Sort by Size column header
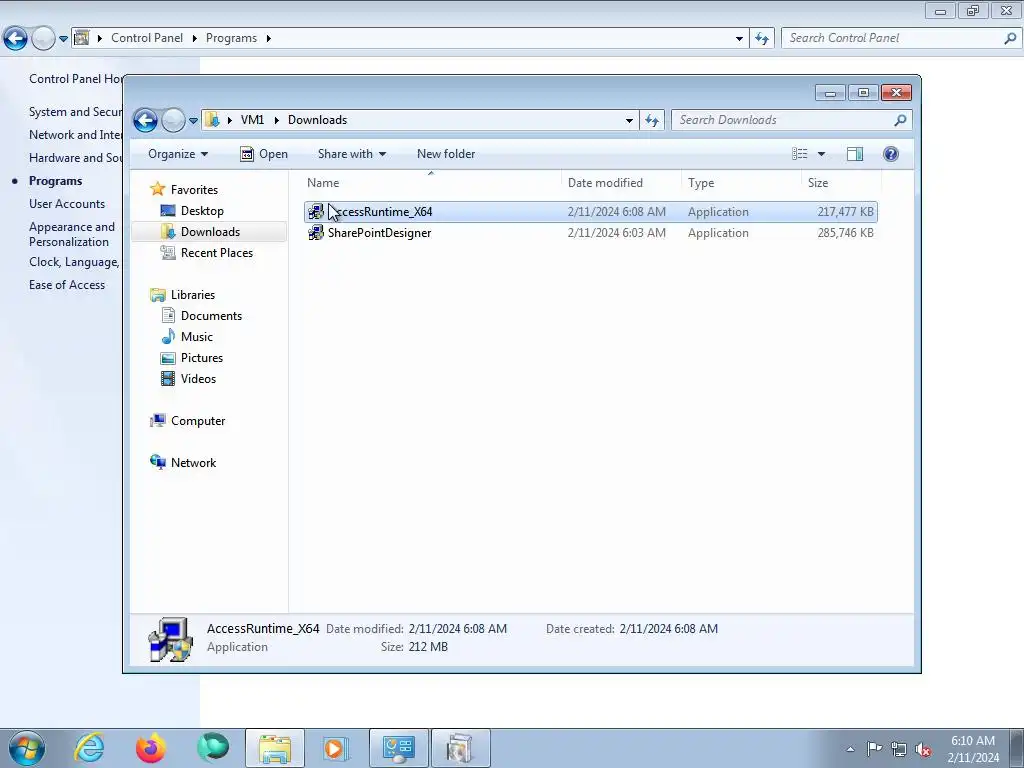This screenshot has width=1024, height=768. coord(841,183)
